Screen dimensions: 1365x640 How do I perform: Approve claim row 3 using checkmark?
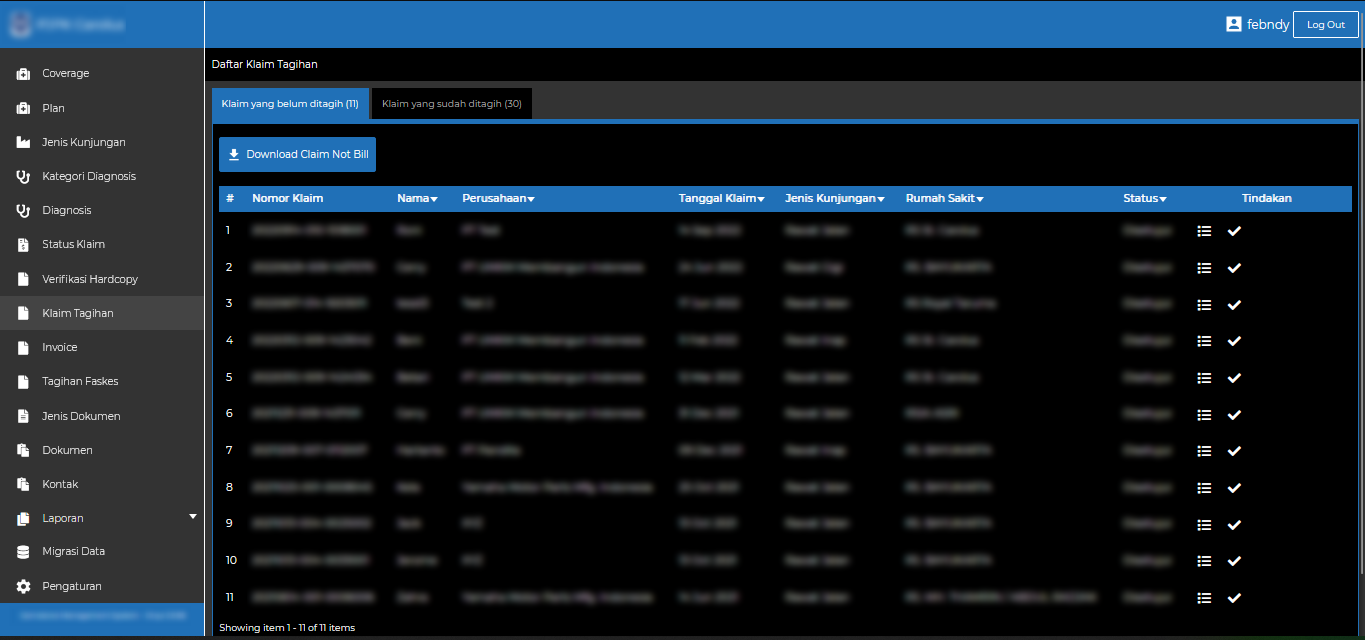[1234, 305]
